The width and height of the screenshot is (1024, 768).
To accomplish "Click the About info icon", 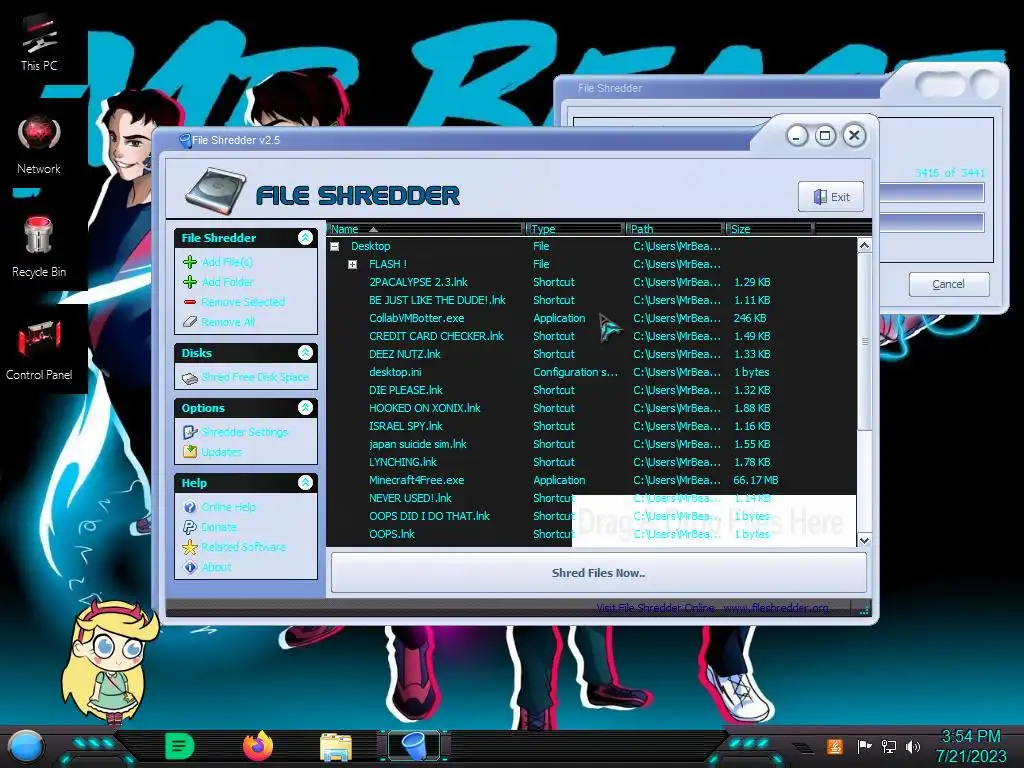I will [x=190, y=568].
